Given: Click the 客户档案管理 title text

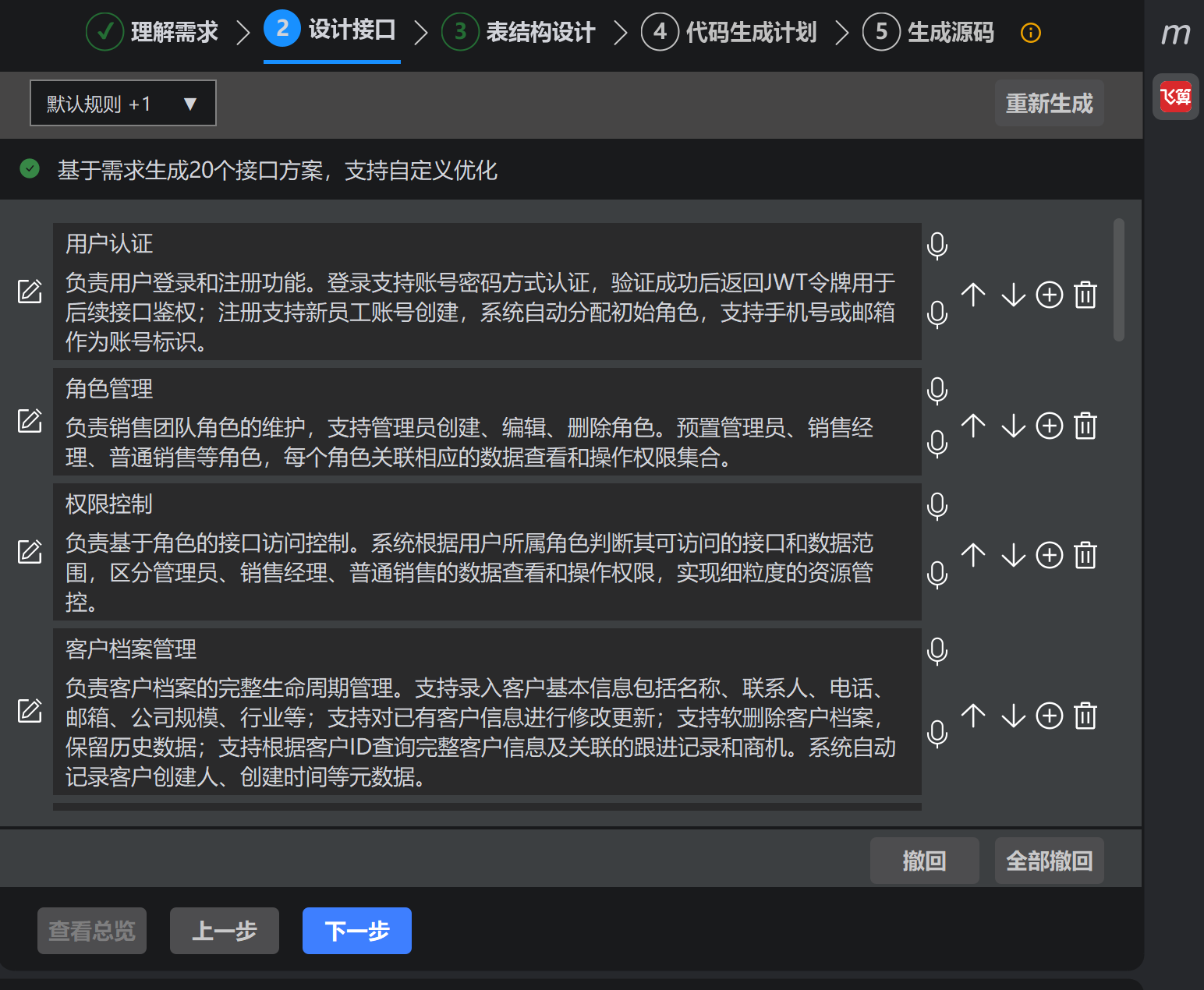Looking at the screenshot, I should coord(131,649).
